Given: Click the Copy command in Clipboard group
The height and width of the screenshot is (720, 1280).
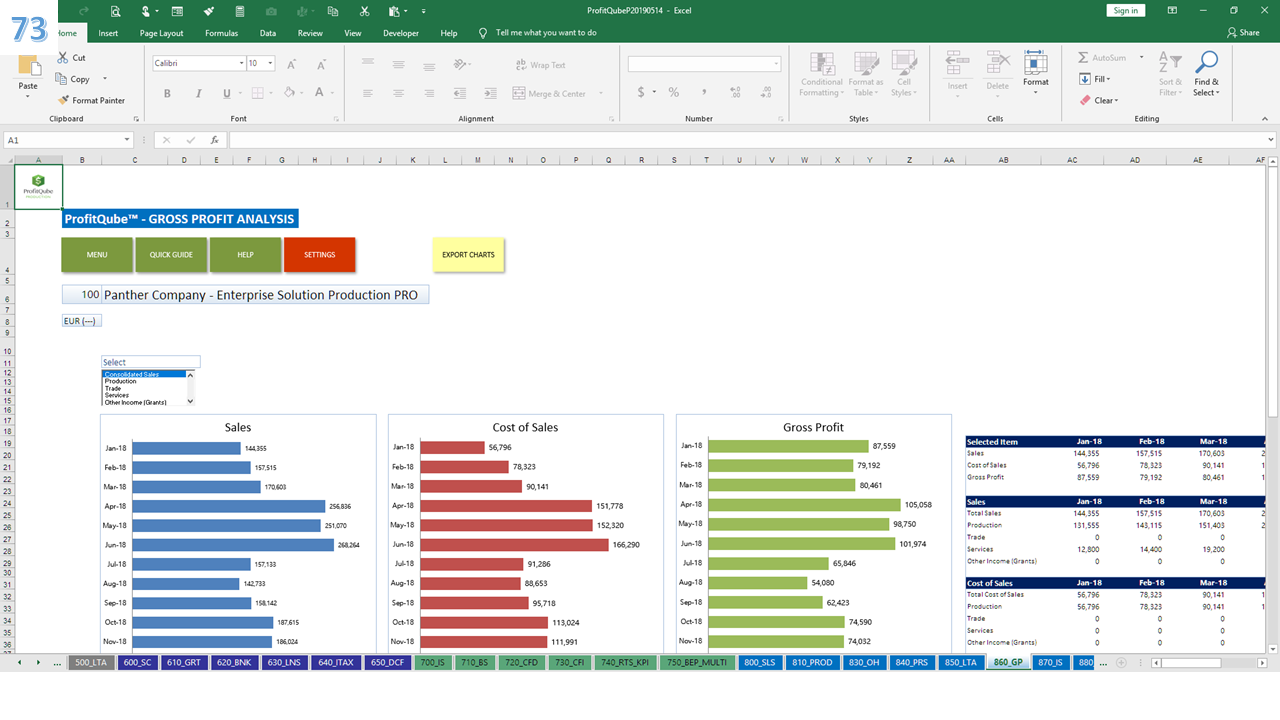Looking at the screenshot, I should (x=73, y=79).
